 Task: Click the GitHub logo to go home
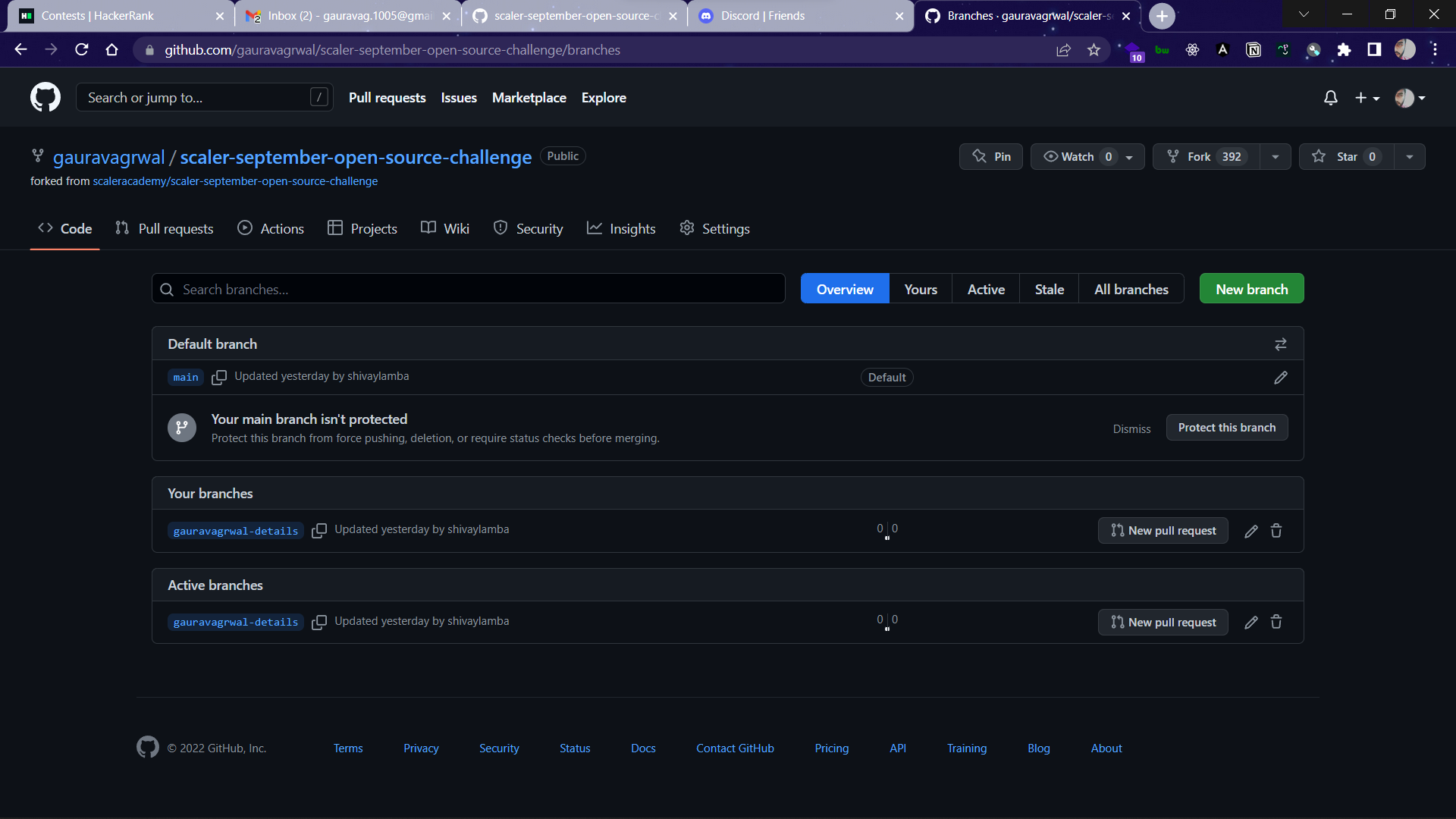[x=45, y=97]
